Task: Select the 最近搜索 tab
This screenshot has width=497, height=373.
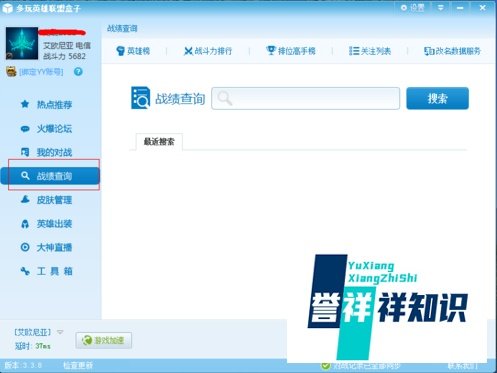Action: (x=159, y=142)
